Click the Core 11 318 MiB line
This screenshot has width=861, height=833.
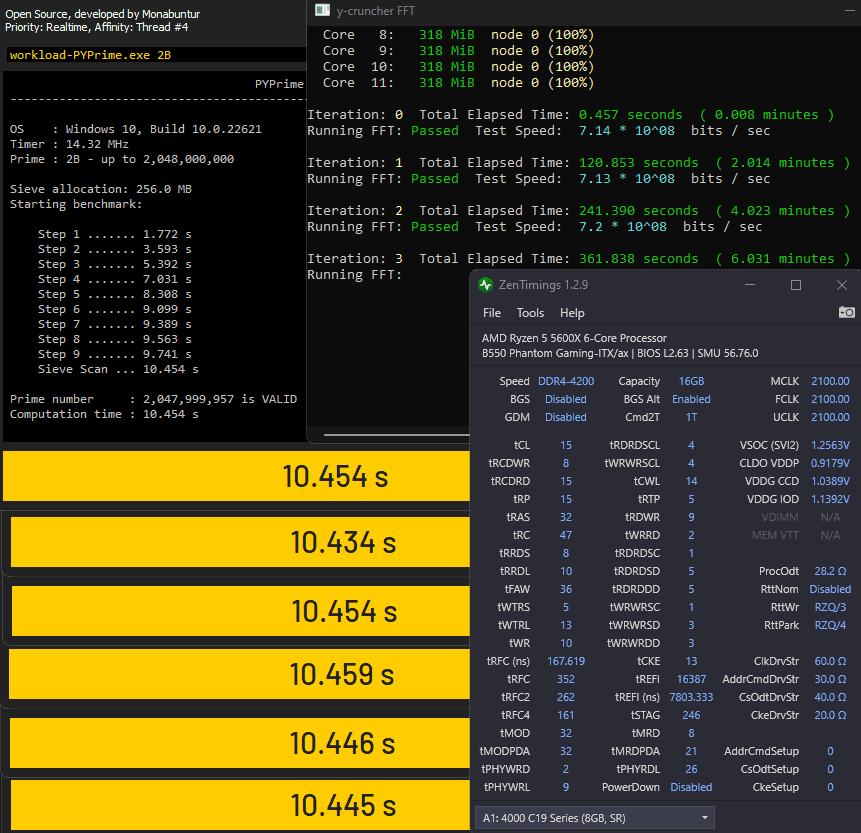pos(458,83)
